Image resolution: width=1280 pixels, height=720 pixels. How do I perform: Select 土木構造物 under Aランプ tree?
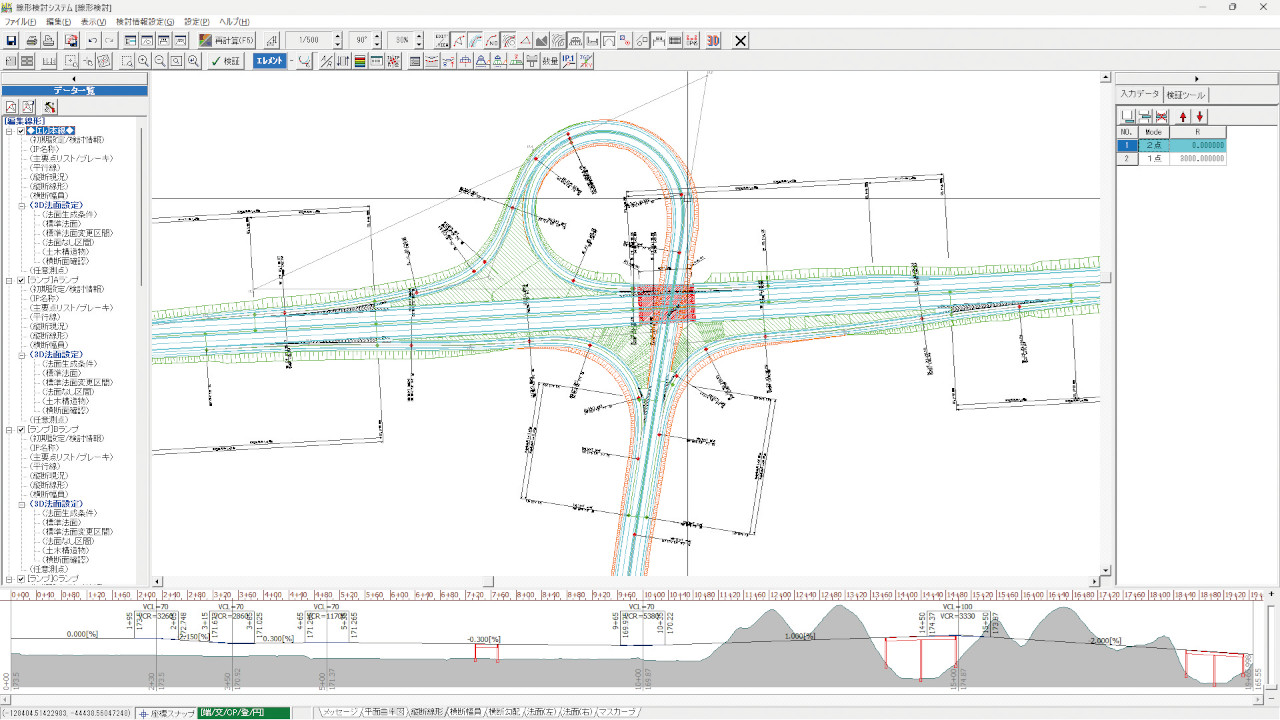coord(65,401)
